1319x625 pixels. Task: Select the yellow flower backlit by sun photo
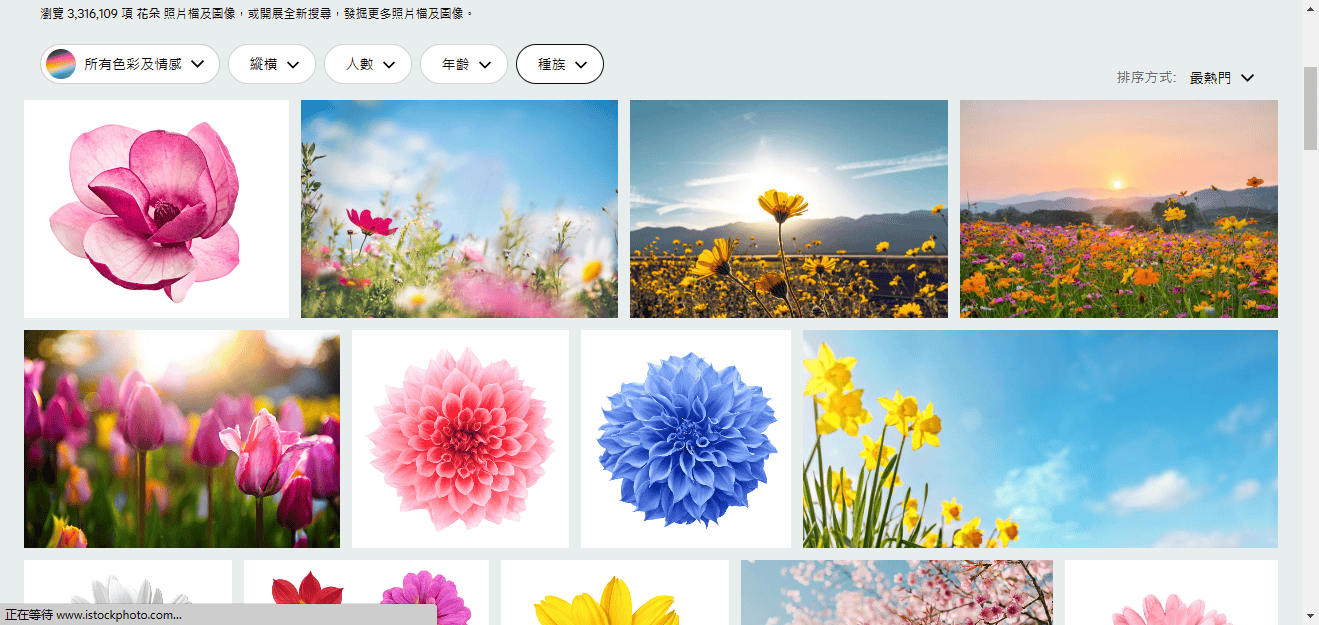[788, 208]
